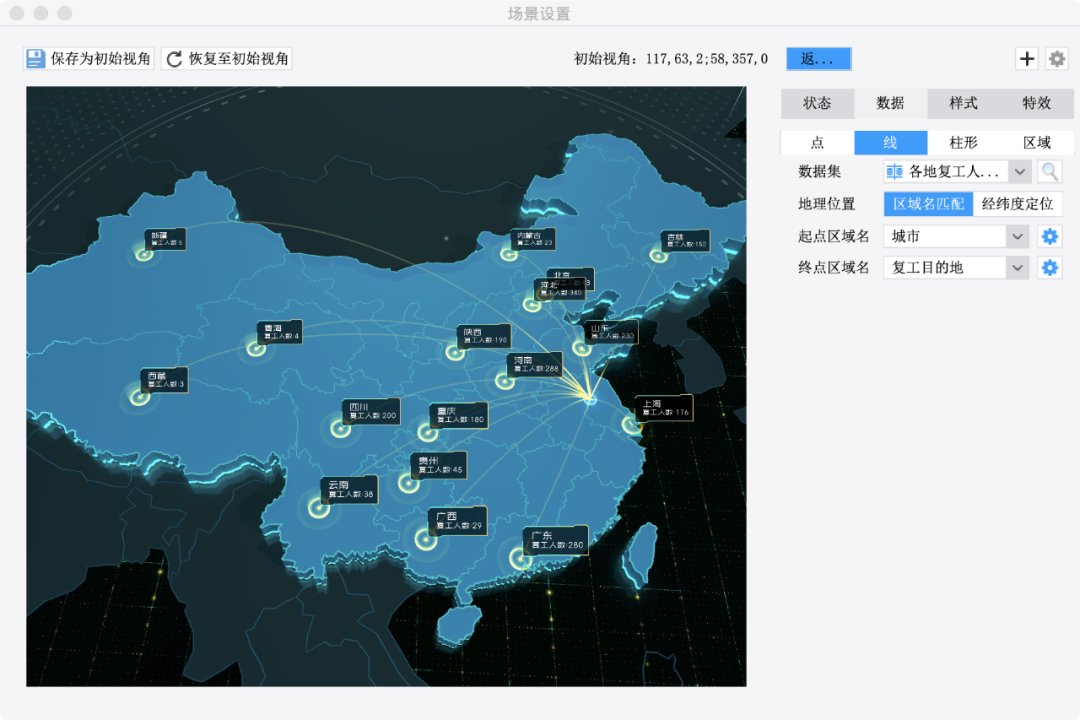
Task: Switch to the 状态 tab
Action: (817, 103)
